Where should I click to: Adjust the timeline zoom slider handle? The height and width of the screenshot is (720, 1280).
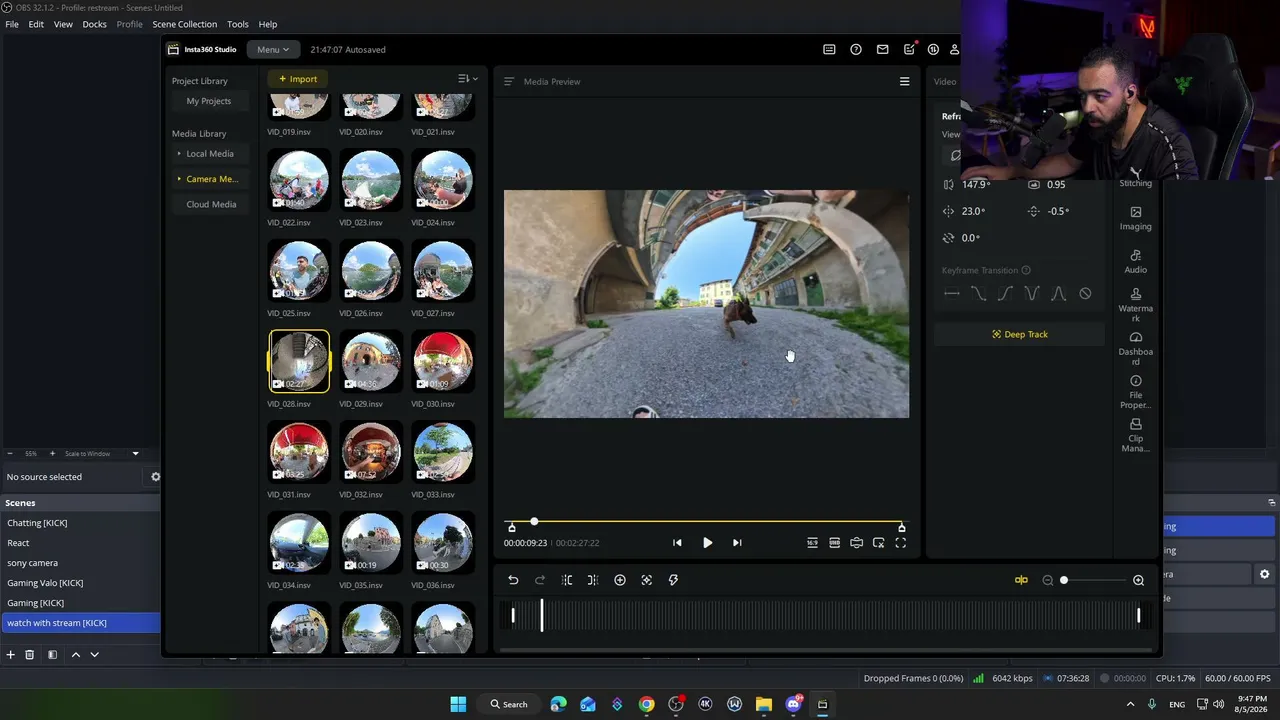pos(1064,580)
